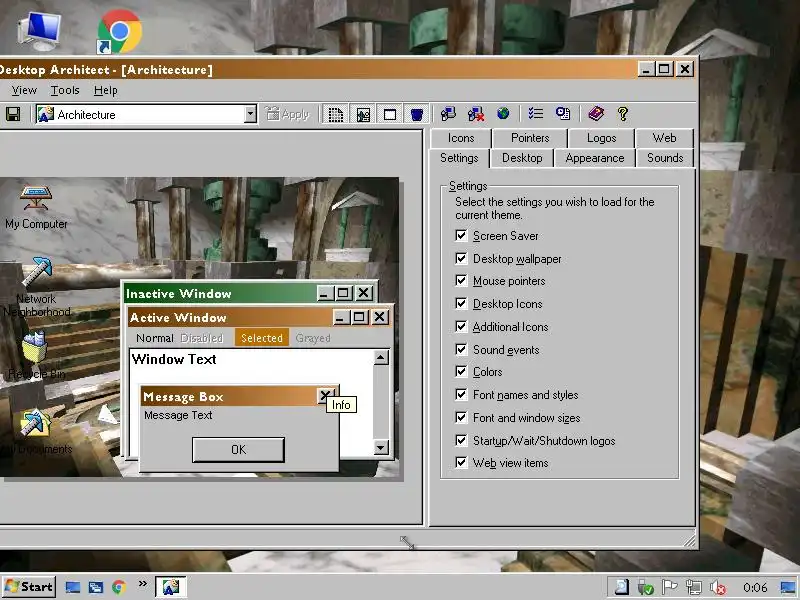
Task: Uncheck the Colors checkbox
Action: [x=461, y=371]
